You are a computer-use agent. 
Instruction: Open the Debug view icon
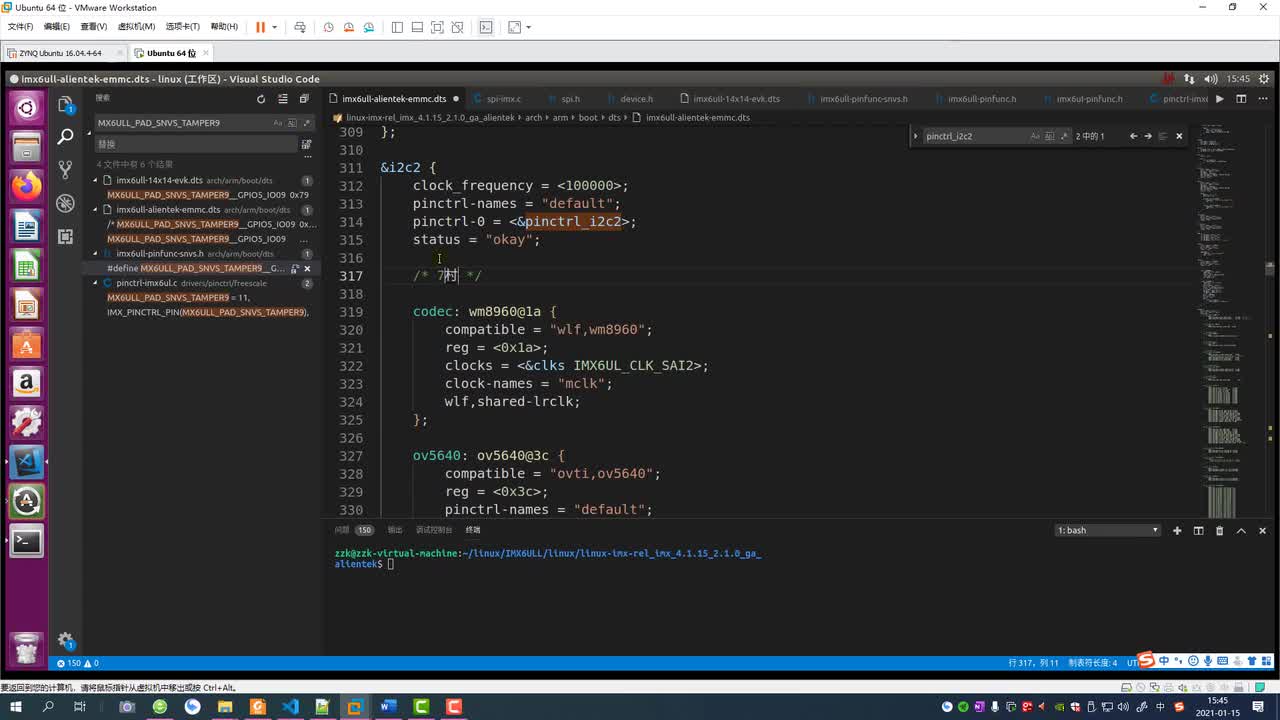coord(66,203)
